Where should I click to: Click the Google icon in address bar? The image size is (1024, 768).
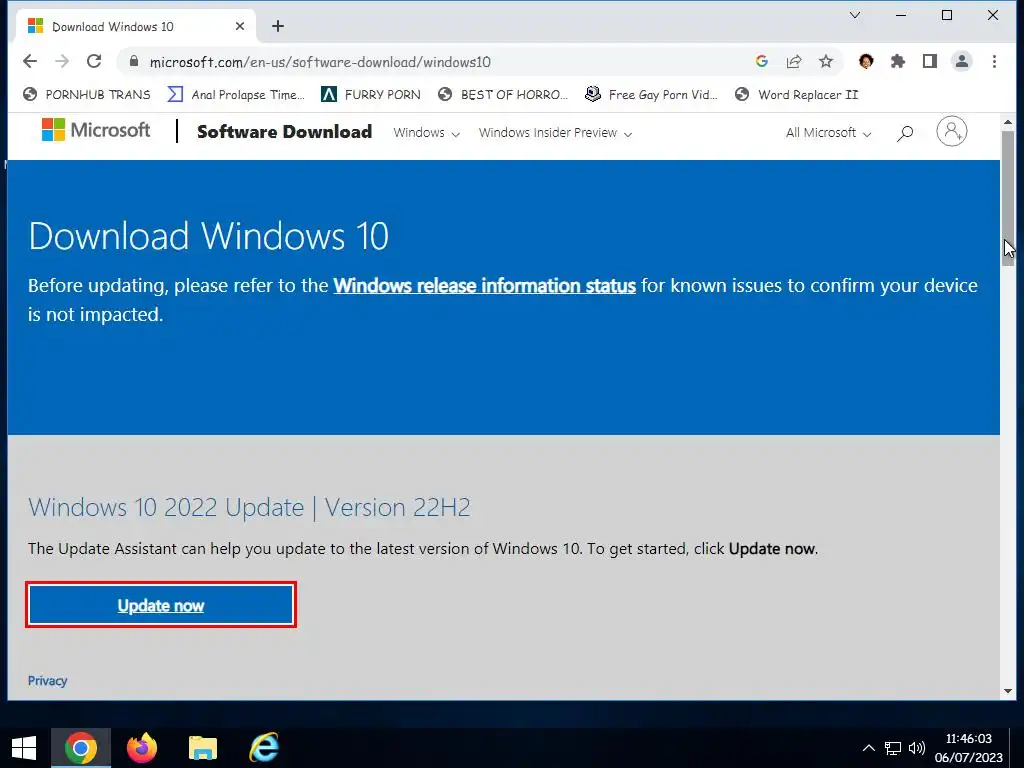pyautogui.click(x=761, y=61)
